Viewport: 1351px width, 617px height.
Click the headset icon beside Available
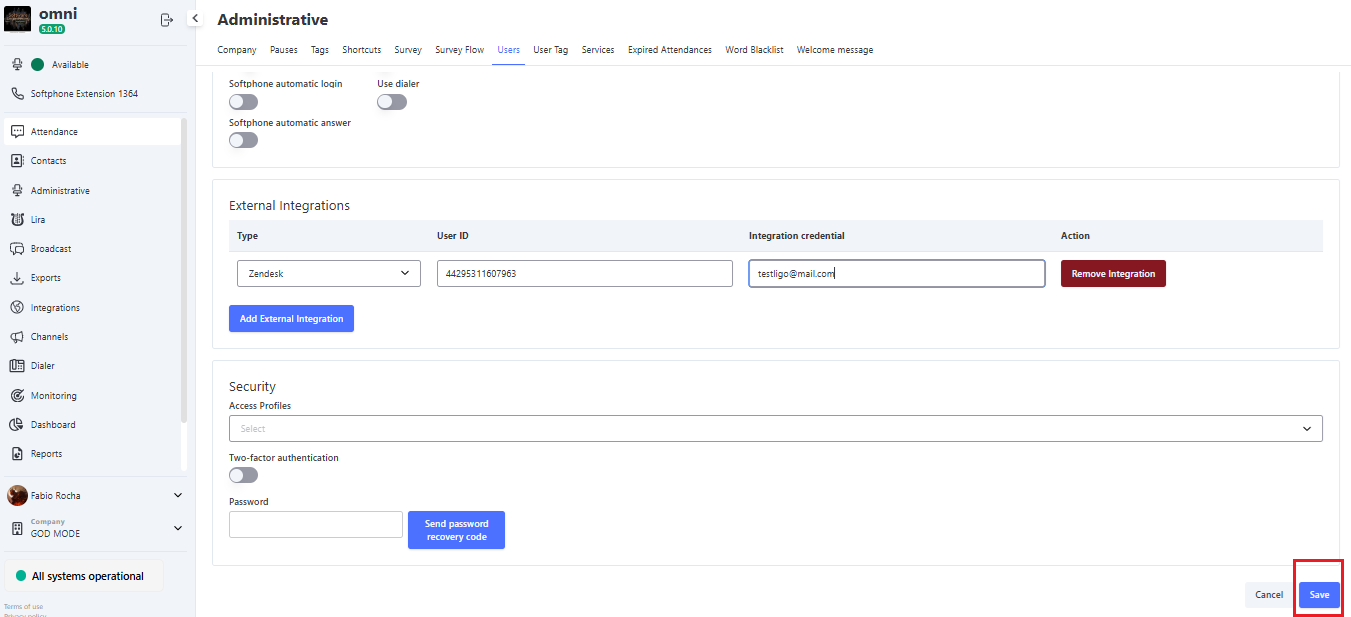(x=17, y=64)
